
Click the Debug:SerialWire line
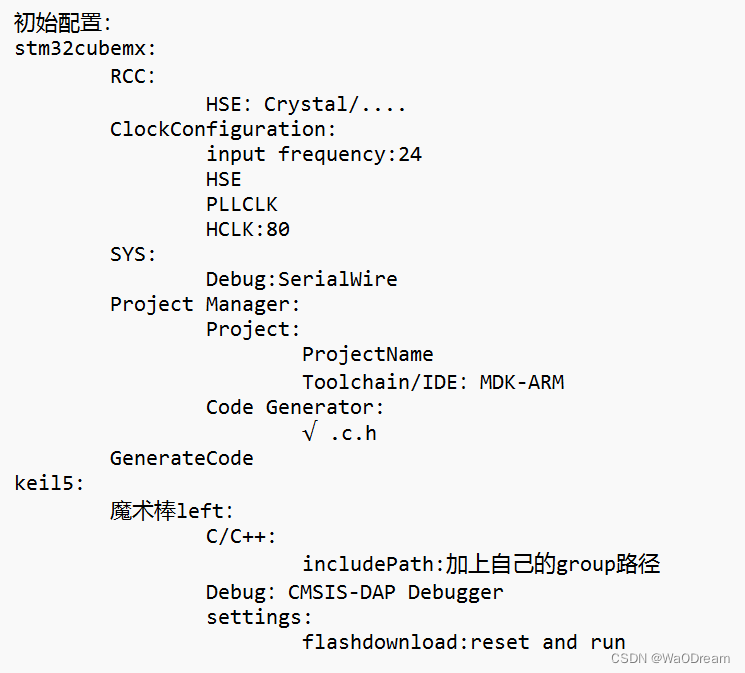[x=302, y=279]
